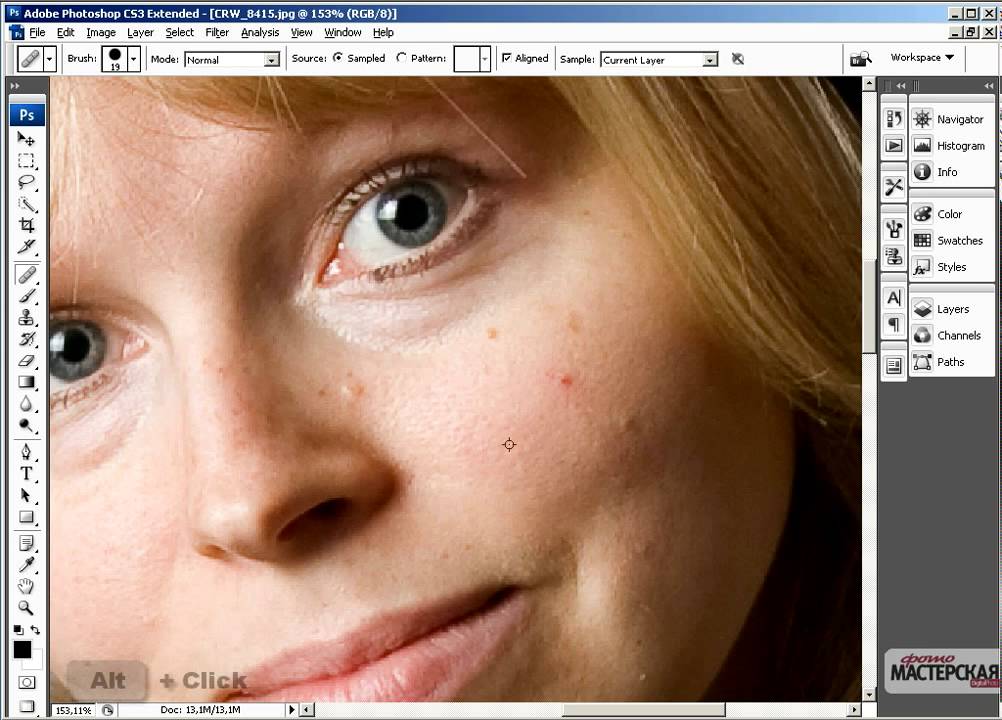Open the Layer menu
This screenshot has height=720, width=1002.
(x=140, y=32)
